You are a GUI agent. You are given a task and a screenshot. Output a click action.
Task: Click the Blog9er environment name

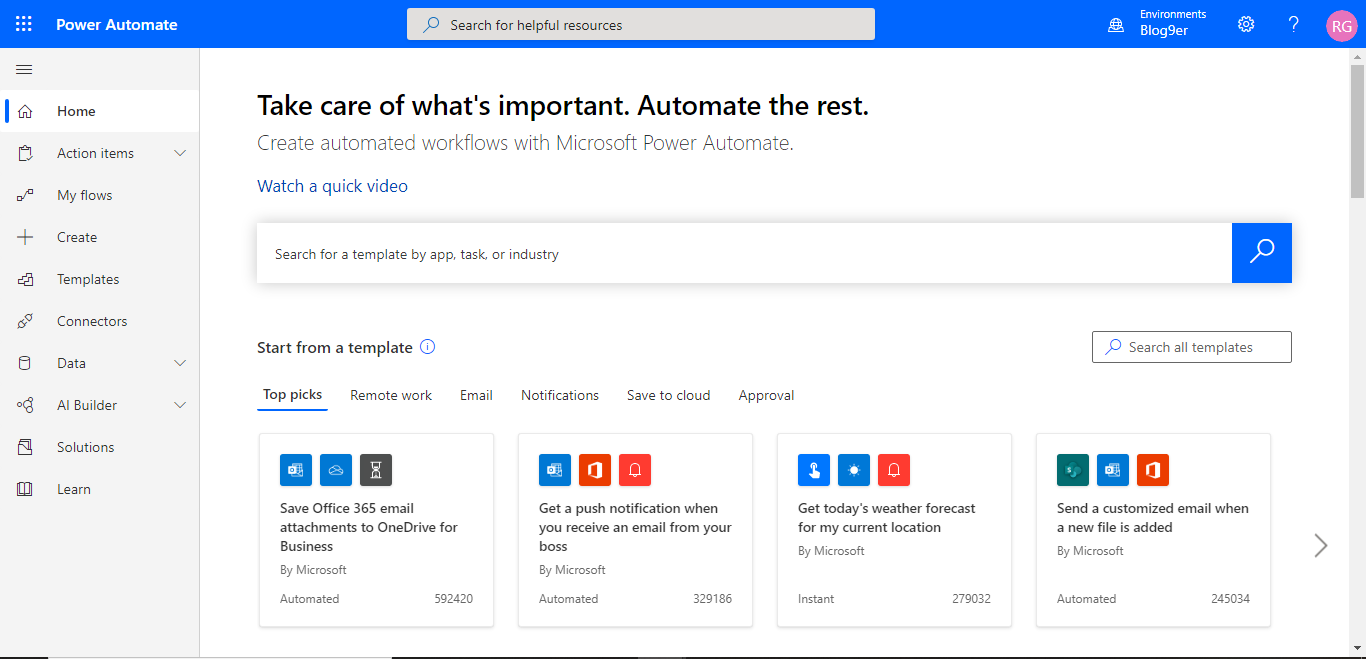[1164, 31]
